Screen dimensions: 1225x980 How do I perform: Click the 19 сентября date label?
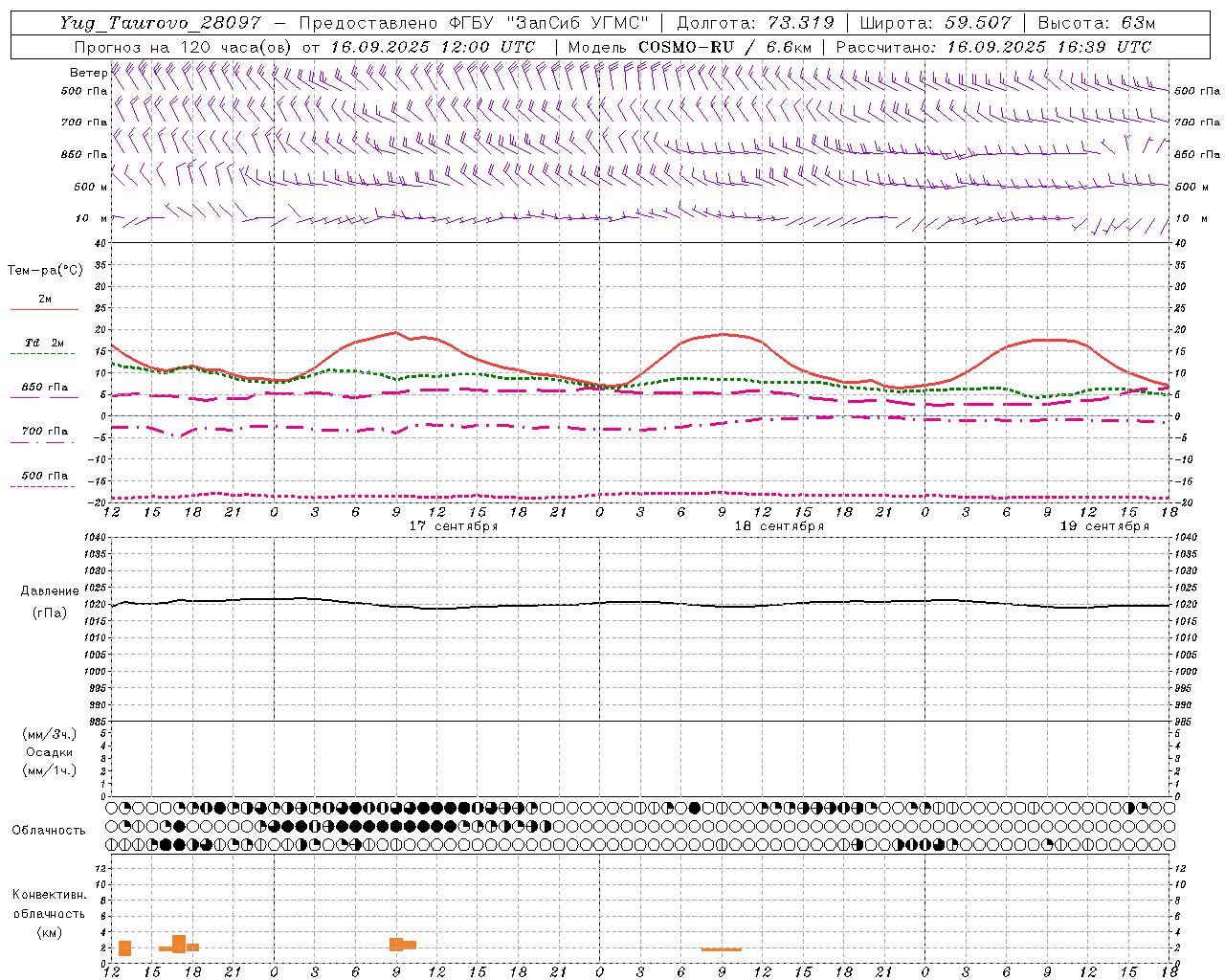pyautogui.click(x=1104, y=526)
